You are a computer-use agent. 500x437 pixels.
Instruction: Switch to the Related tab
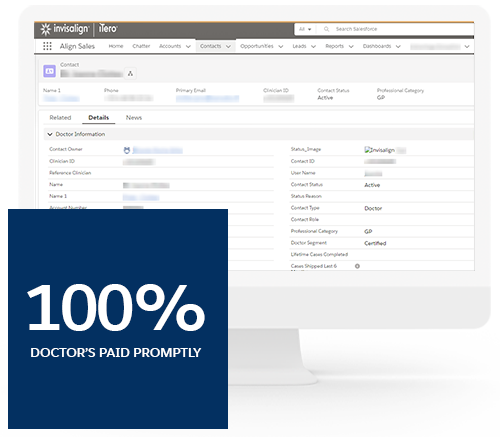[60, 117]
